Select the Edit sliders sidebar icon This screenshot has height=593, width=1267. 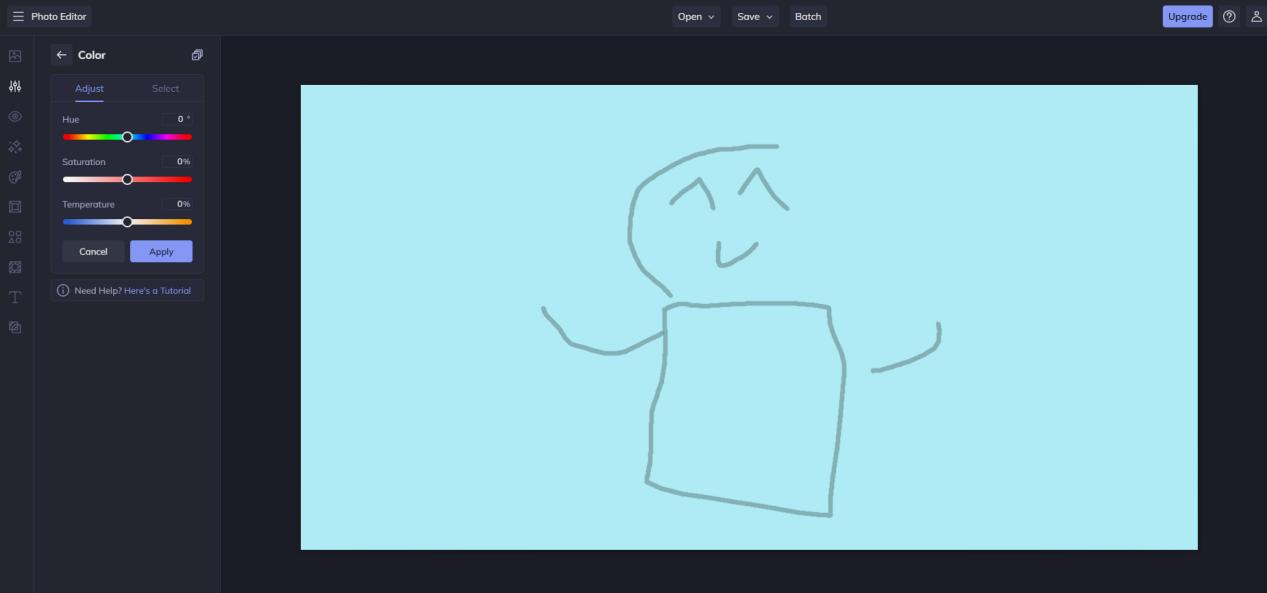(15, 86)
